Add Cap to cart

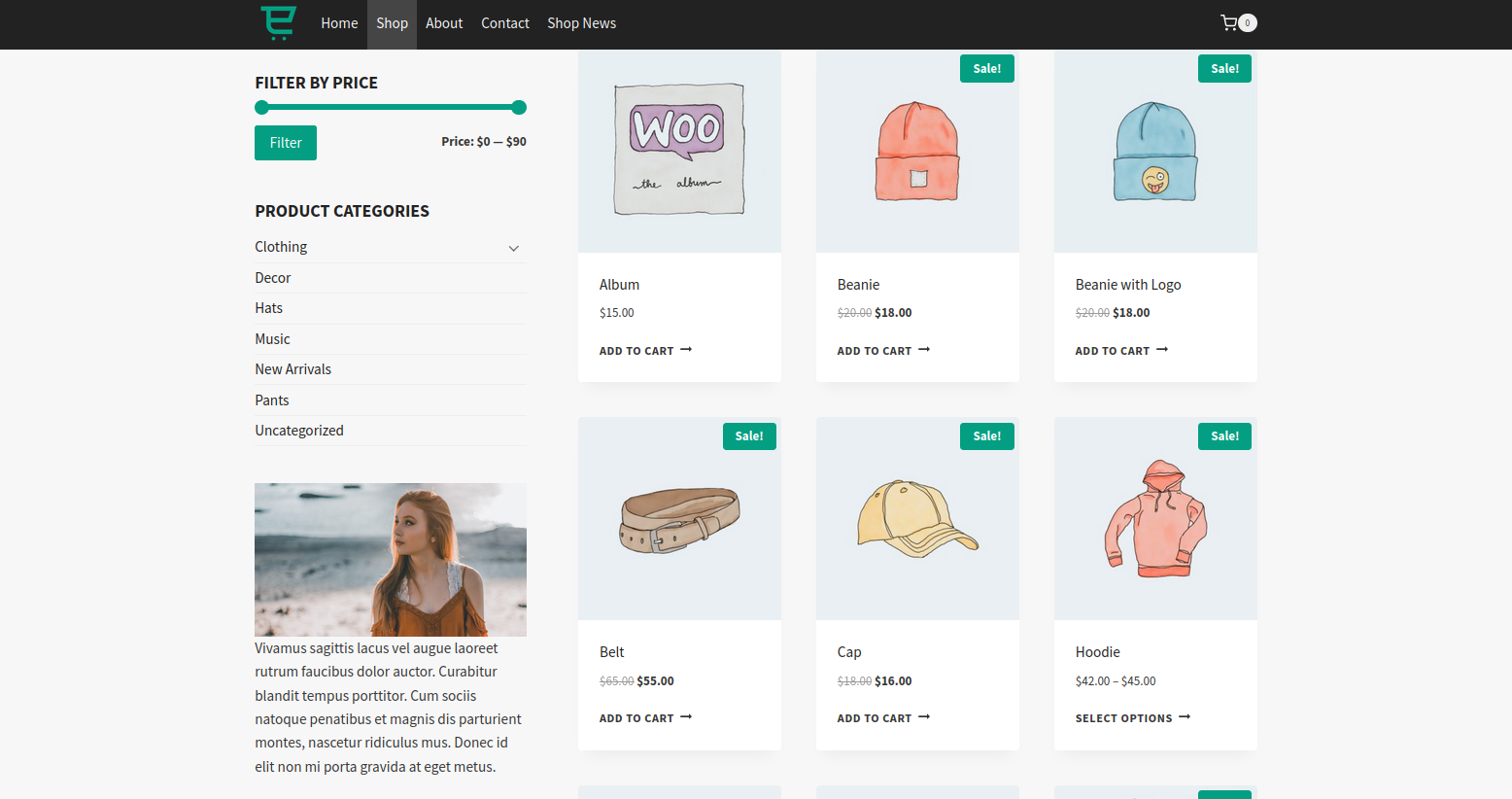pos(883,718)
